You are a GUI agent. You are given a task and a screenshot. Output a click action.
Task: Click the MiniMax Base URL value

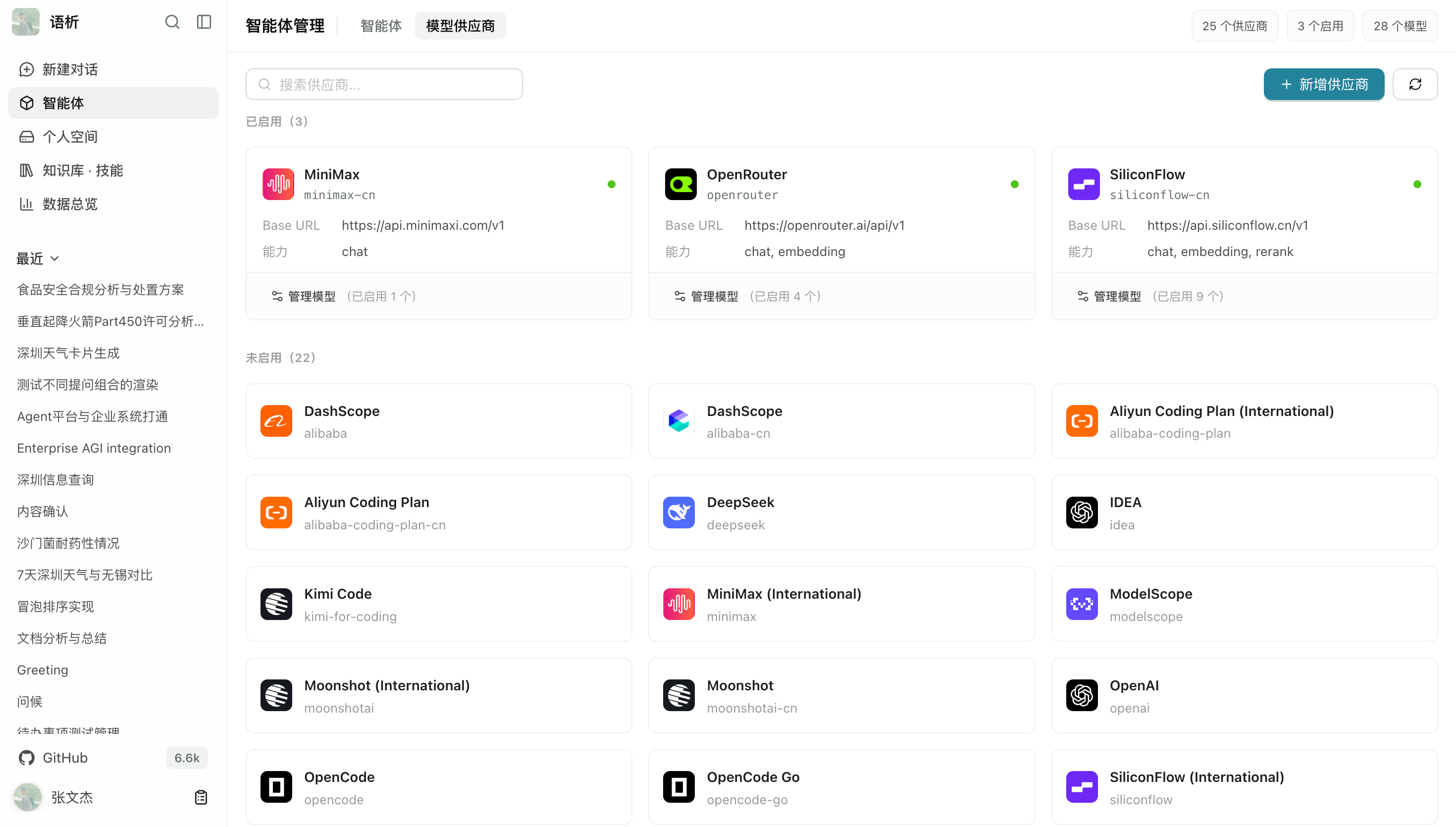point(423,225)
